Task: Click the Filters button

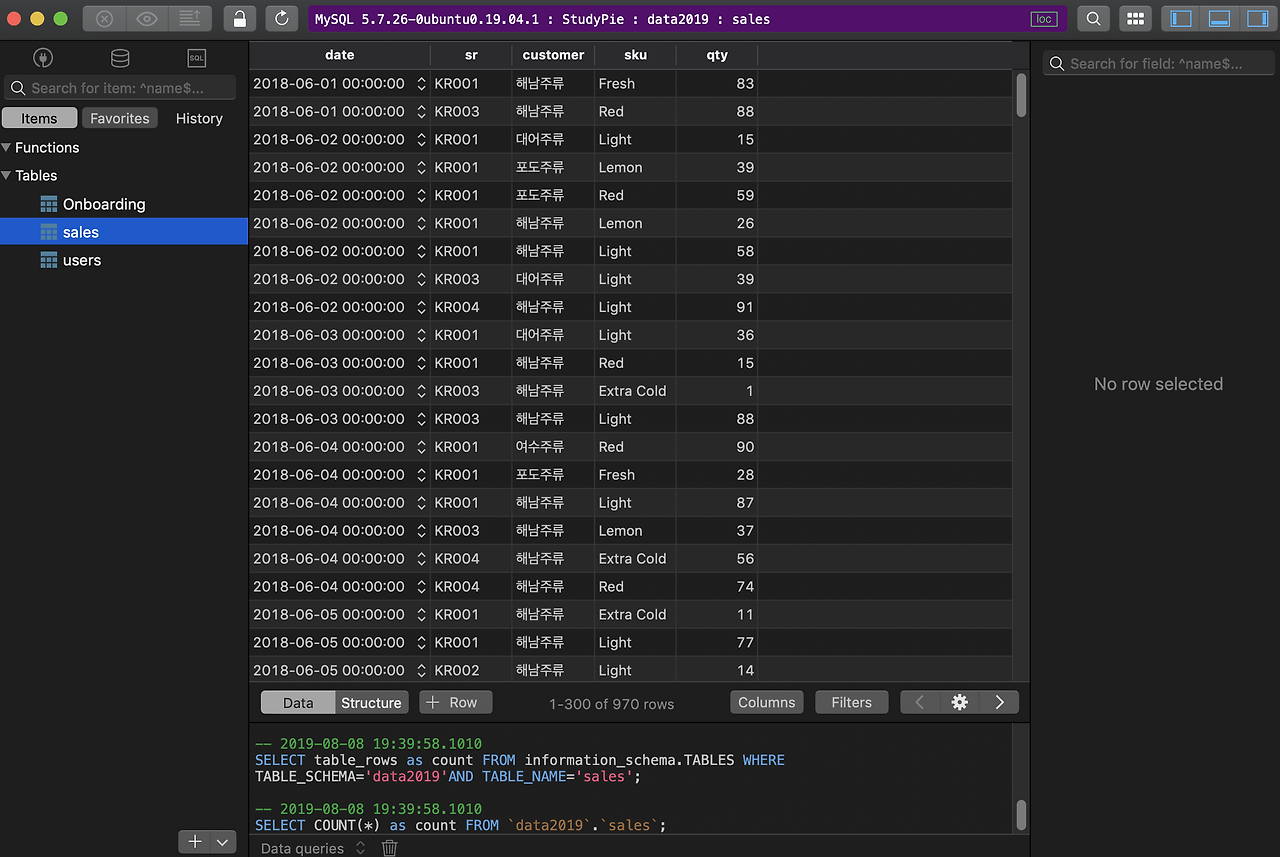Action: click(x=851, y=702)
